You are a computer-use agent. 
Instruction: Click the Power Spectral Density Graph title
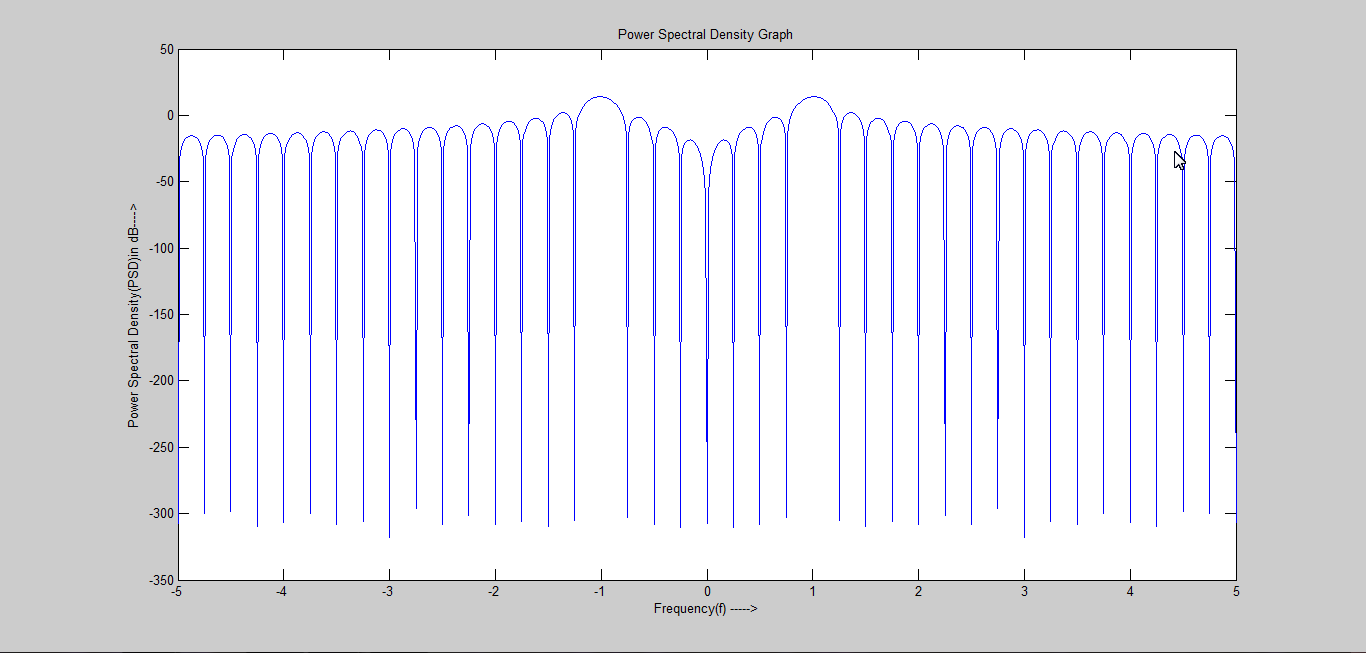pos(705,33)
